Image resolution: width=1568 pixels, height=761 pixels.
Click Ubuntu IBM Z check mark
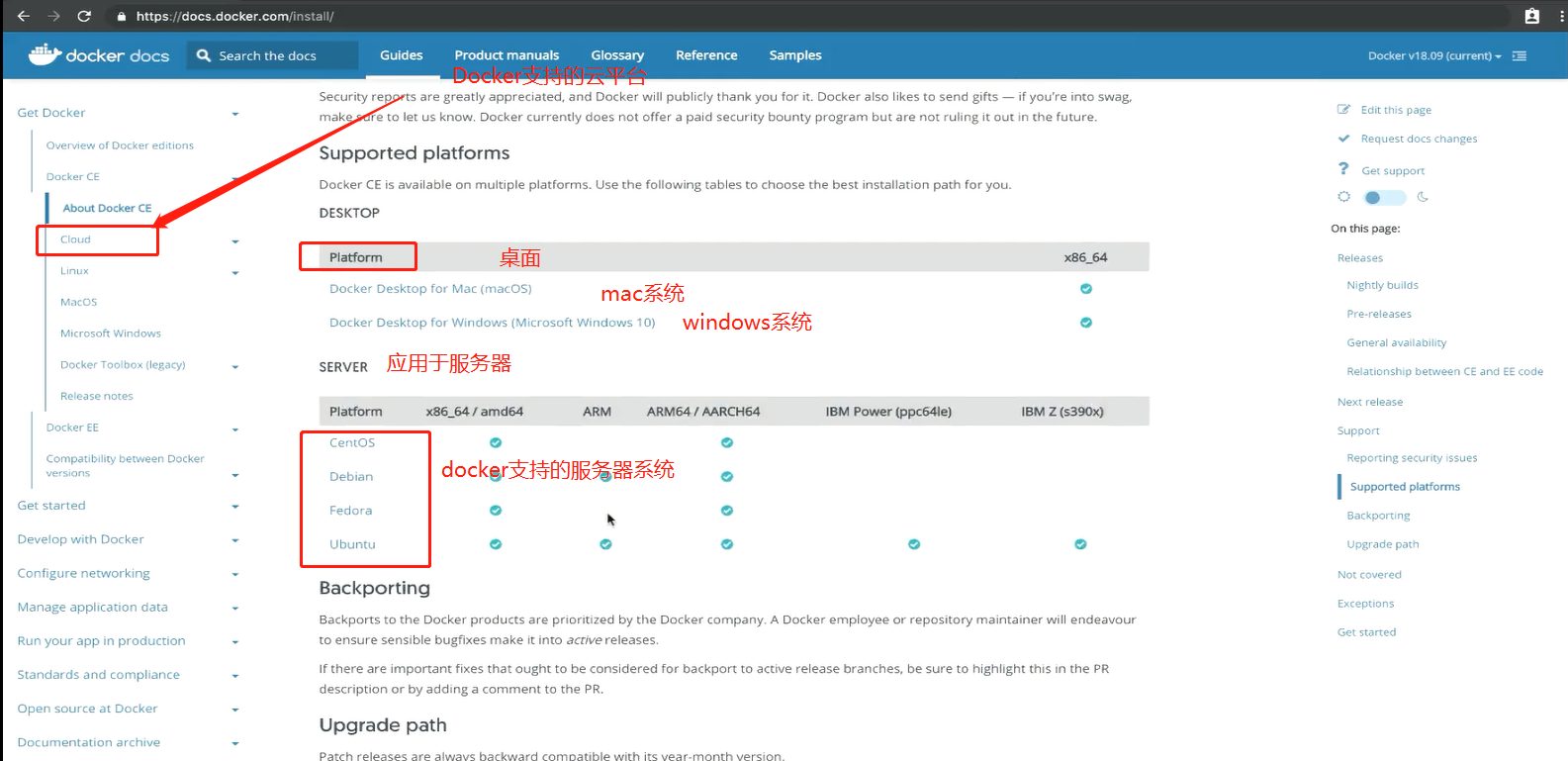pos(1080,544)
